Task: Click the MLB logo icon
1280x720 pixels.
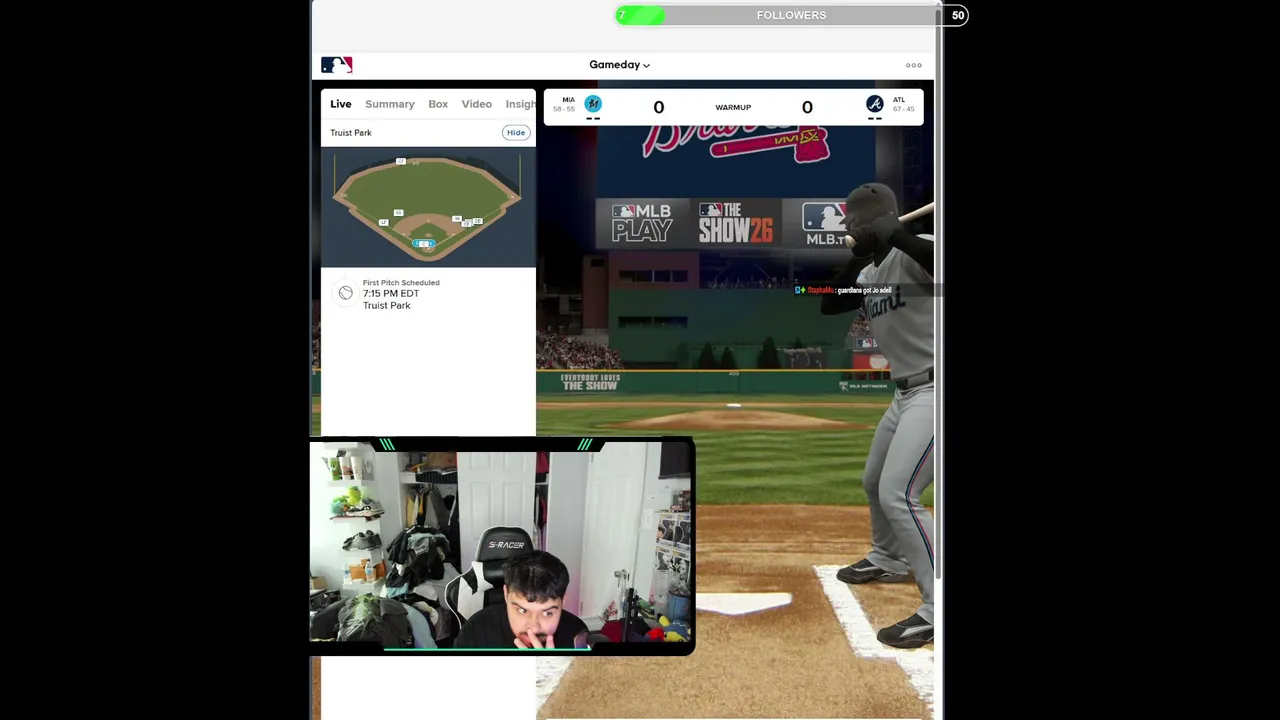Action: tap(336, 65)
